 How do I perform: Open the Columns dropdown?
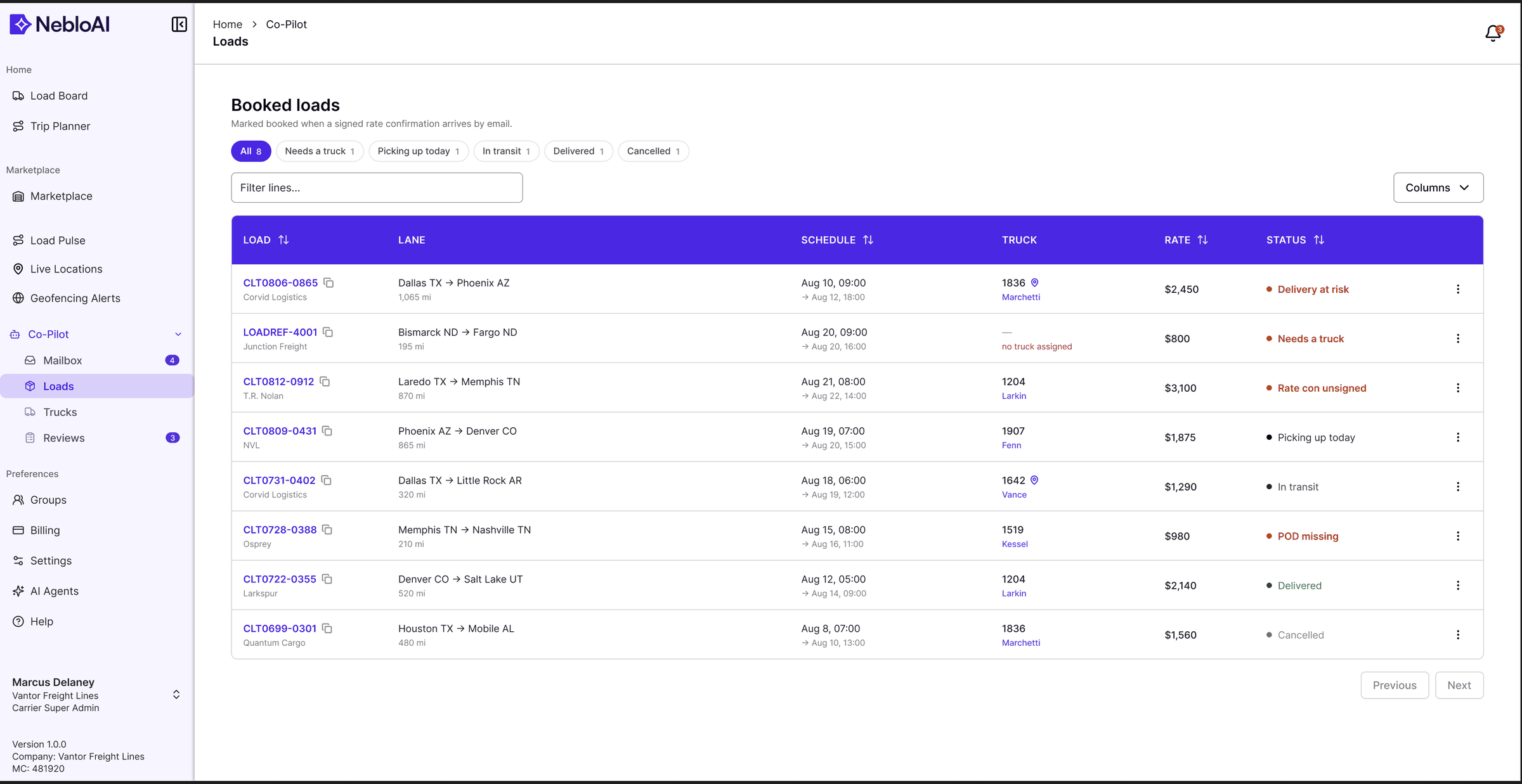point(1438,188)
